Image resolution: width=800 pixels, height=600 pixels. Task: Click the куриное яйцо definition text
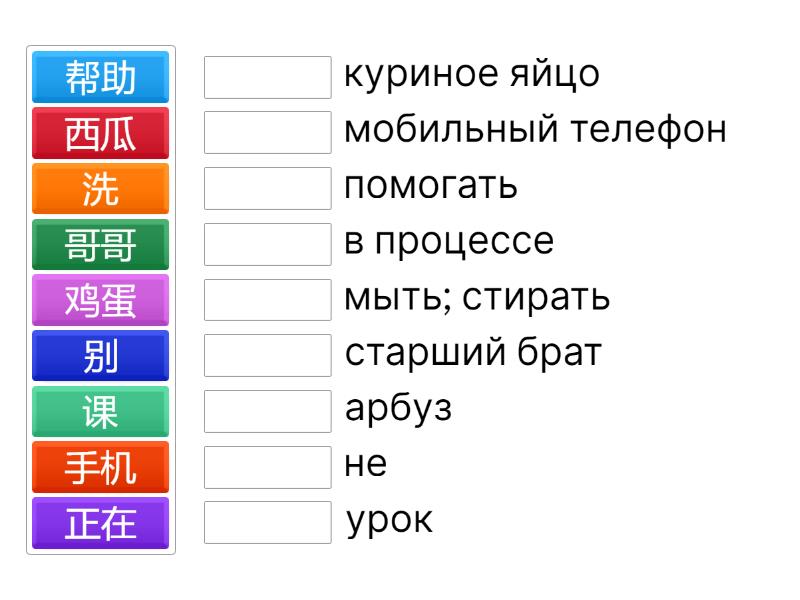(x=472, y=75)
